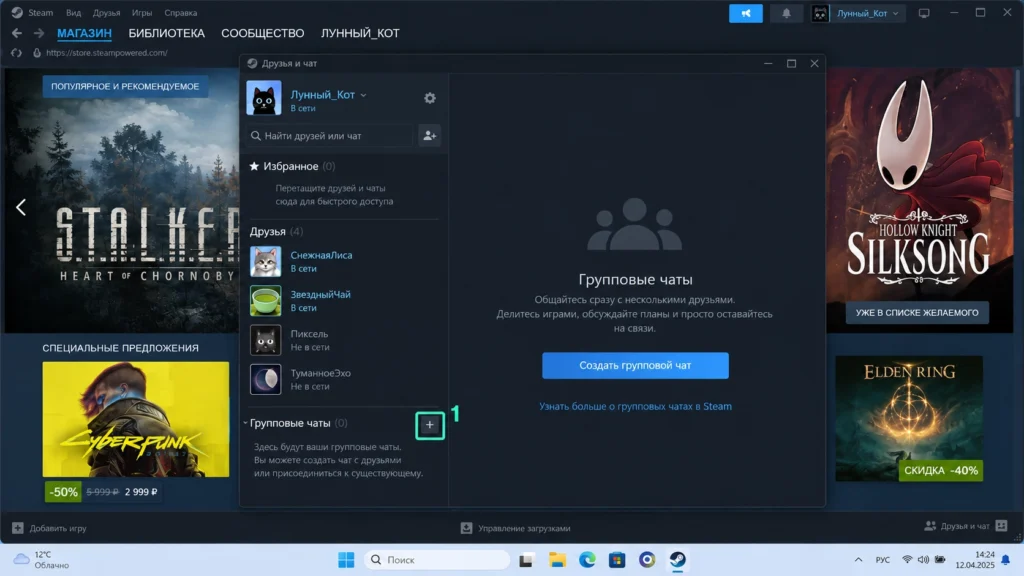This screenshot has width=1024, height=576.
Task: Click the Лунный_Кот profile avatar in chat
Action: pos(264,98)
